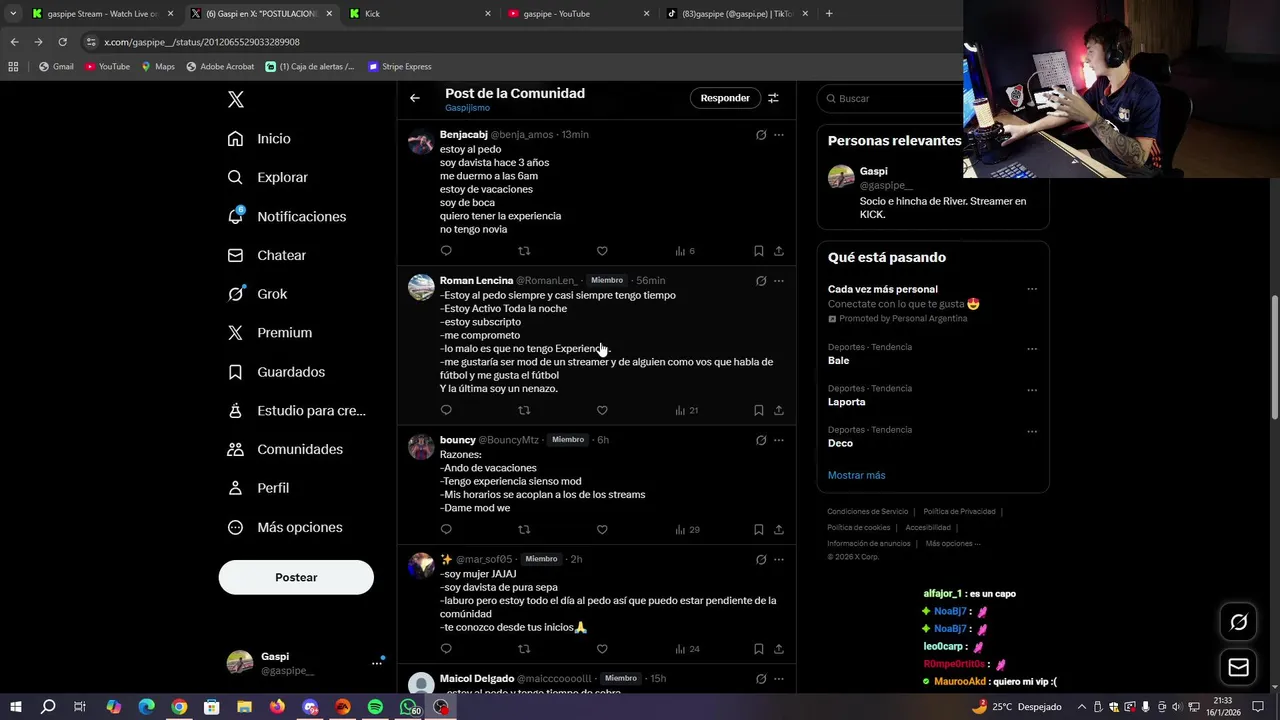Bookmark @mar_sof05's post
The image size is (1280, 720).
[x=759, y=649]
